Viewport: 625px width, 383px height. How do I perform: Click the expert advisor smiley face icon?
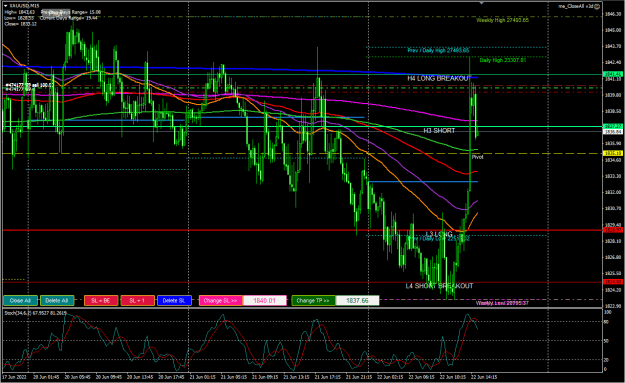tap(597, 6)
